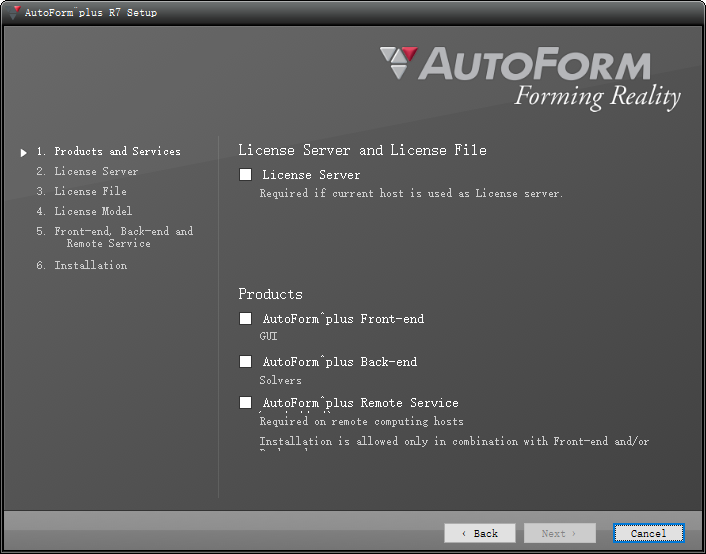Jump to step 5 Front-end, Back-end and Remote Service

pos(115,237)
